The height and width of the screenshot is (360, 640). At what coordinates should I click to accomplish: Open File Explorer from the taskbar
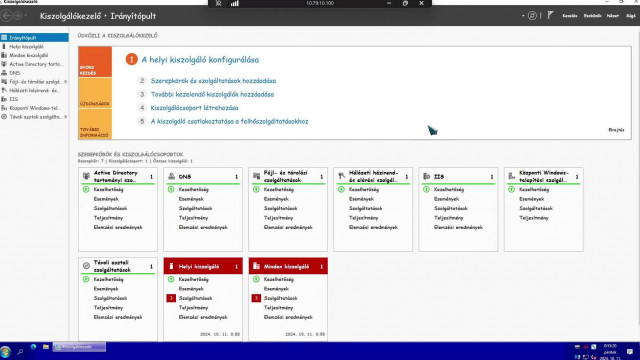[x=46, y=347]
